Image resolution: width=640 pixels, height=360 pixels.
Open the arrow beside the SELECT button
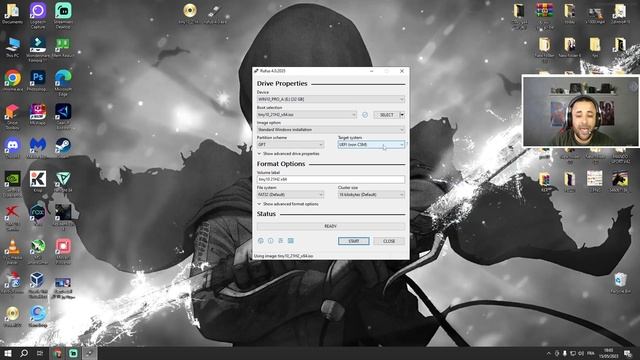pos(402,115)
